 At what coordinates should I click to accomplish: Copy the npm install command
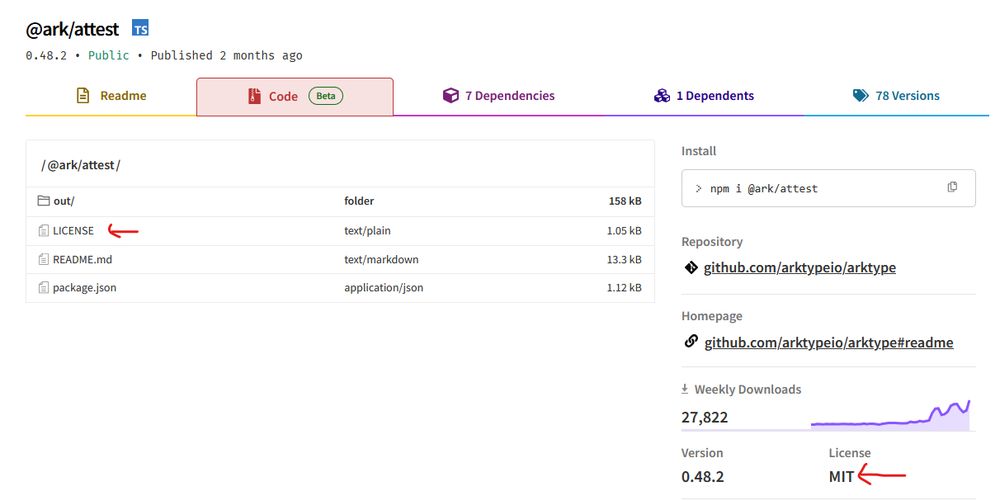point(952,187)
